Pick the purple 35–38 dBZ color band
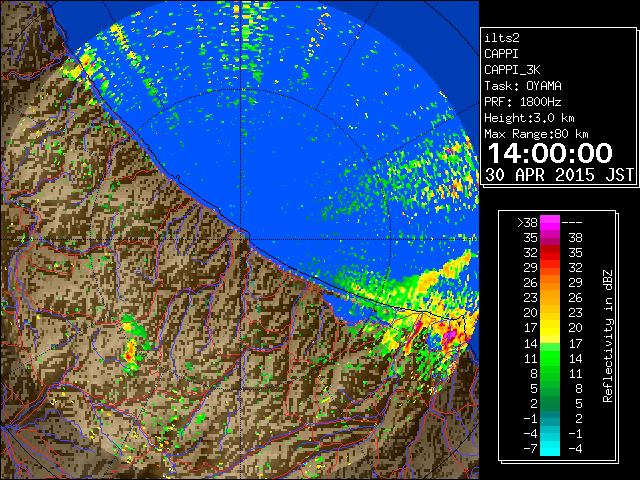Screen dimensions: 640x480 point(550,238)
